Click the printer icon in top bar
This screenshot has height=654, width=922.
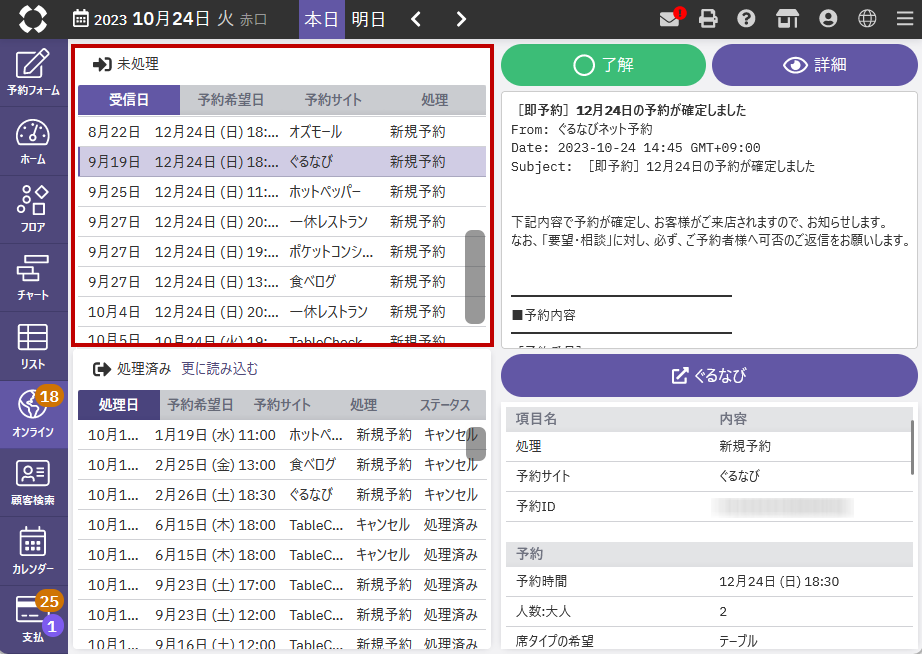coord(709,19)
